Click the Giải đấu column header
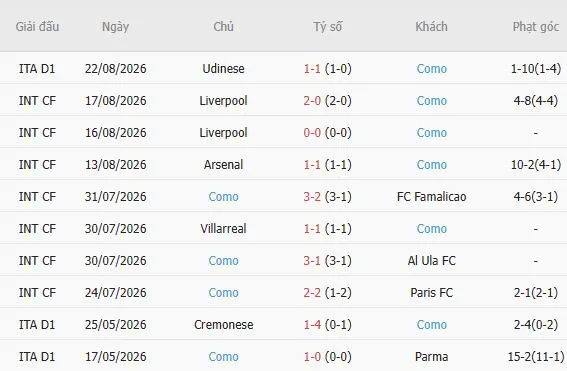This screenshot has height=371, width=567. [x=37, y=27]
